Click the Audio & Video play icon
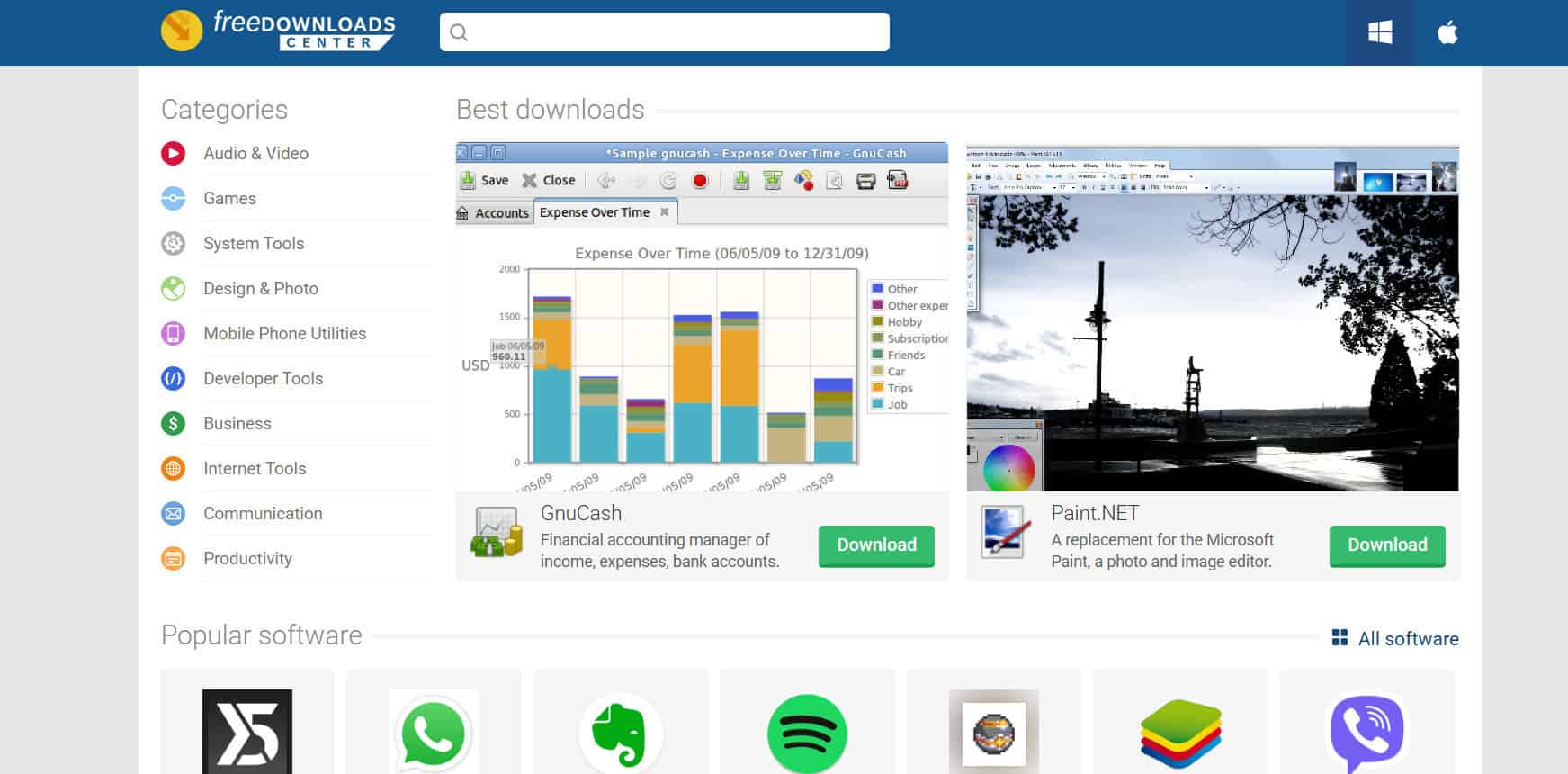 [173, 153]
